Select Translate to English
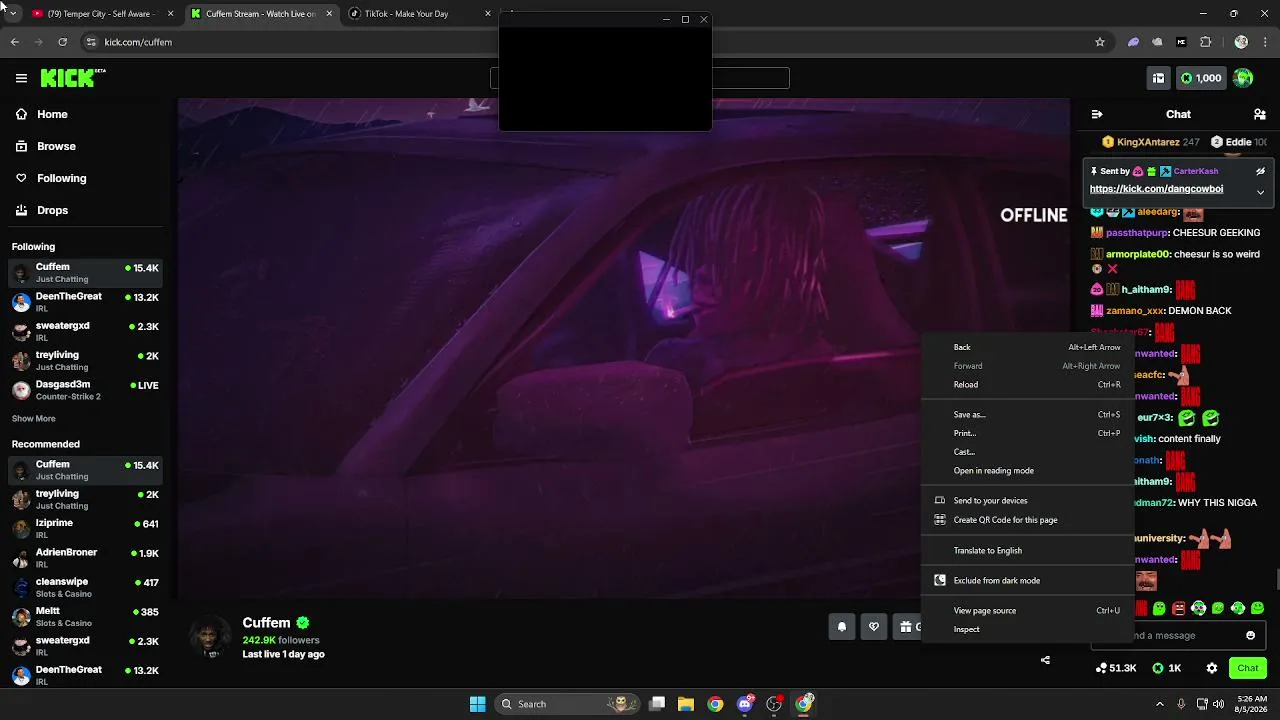This screenshot has width=1280, height=720. (1028, 550)
